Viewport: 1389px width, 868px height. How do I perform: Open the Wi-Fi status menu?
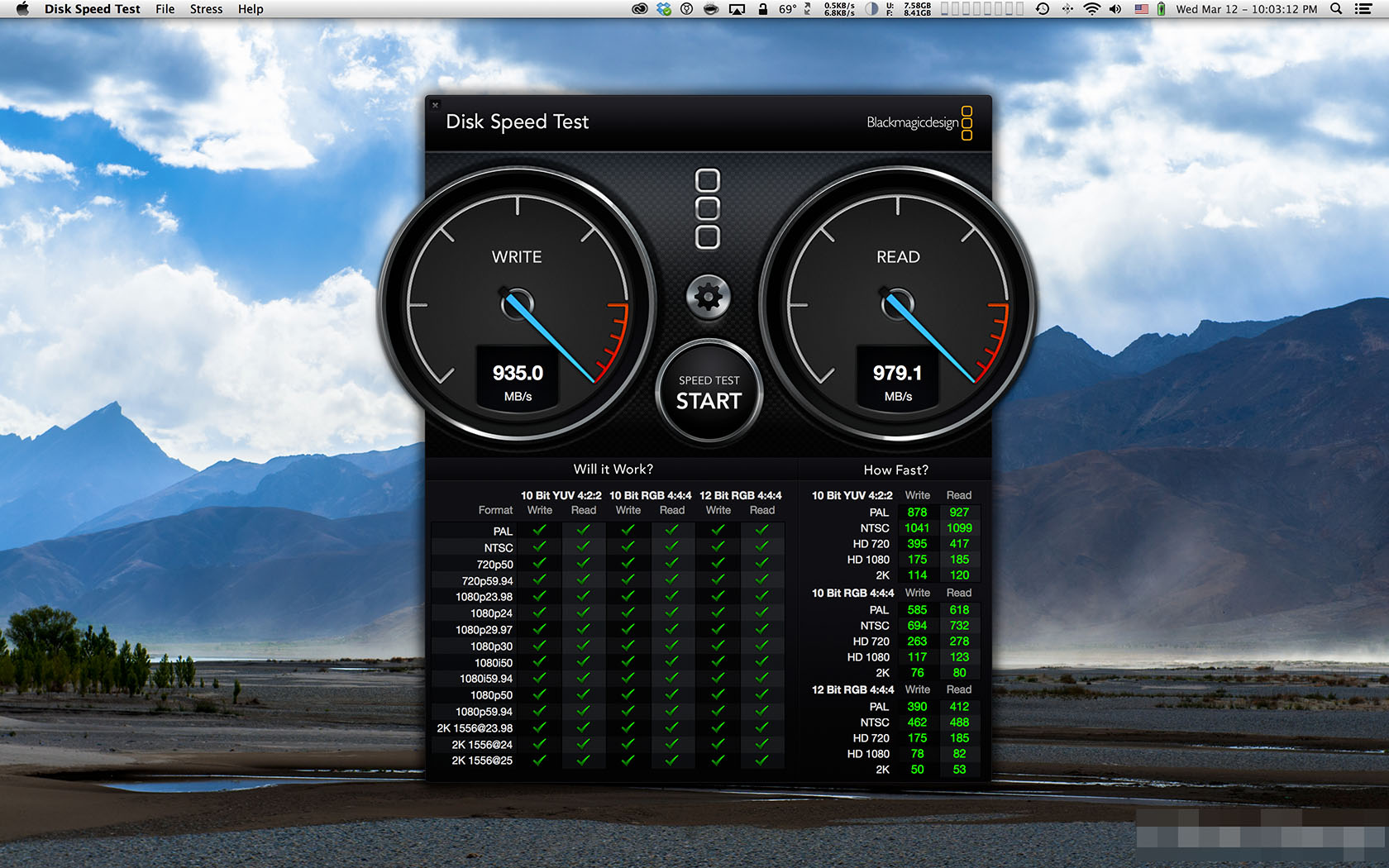[x=1092, y=9]
